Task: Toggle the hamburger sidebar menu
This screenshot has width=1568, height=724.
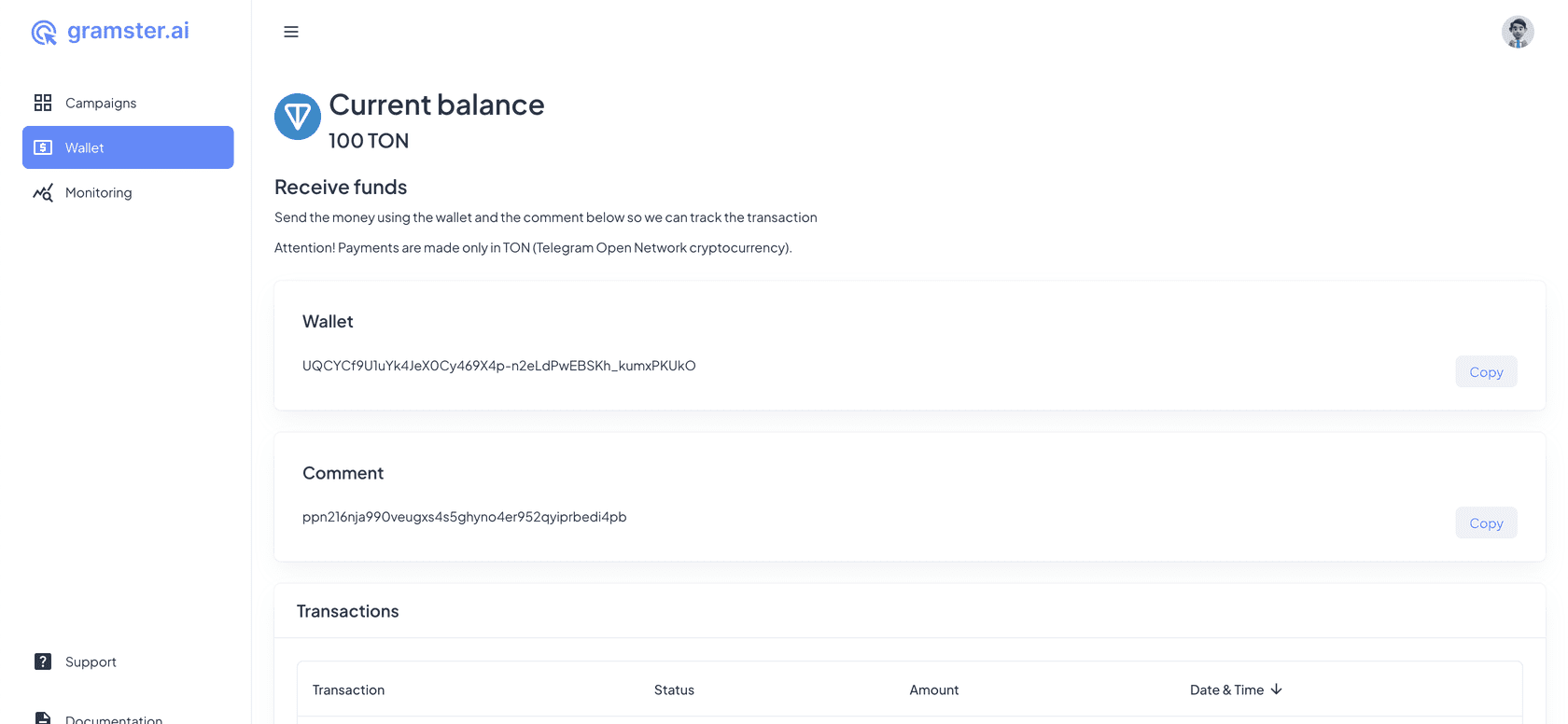Action: (291, 32)
